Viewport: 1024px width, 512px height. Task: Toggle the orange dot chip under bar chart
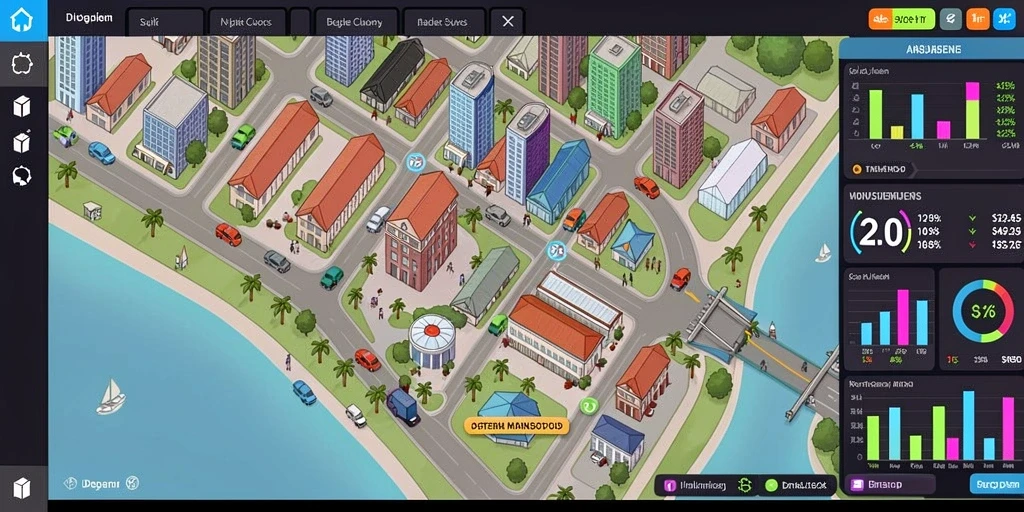tap(880, 170)
